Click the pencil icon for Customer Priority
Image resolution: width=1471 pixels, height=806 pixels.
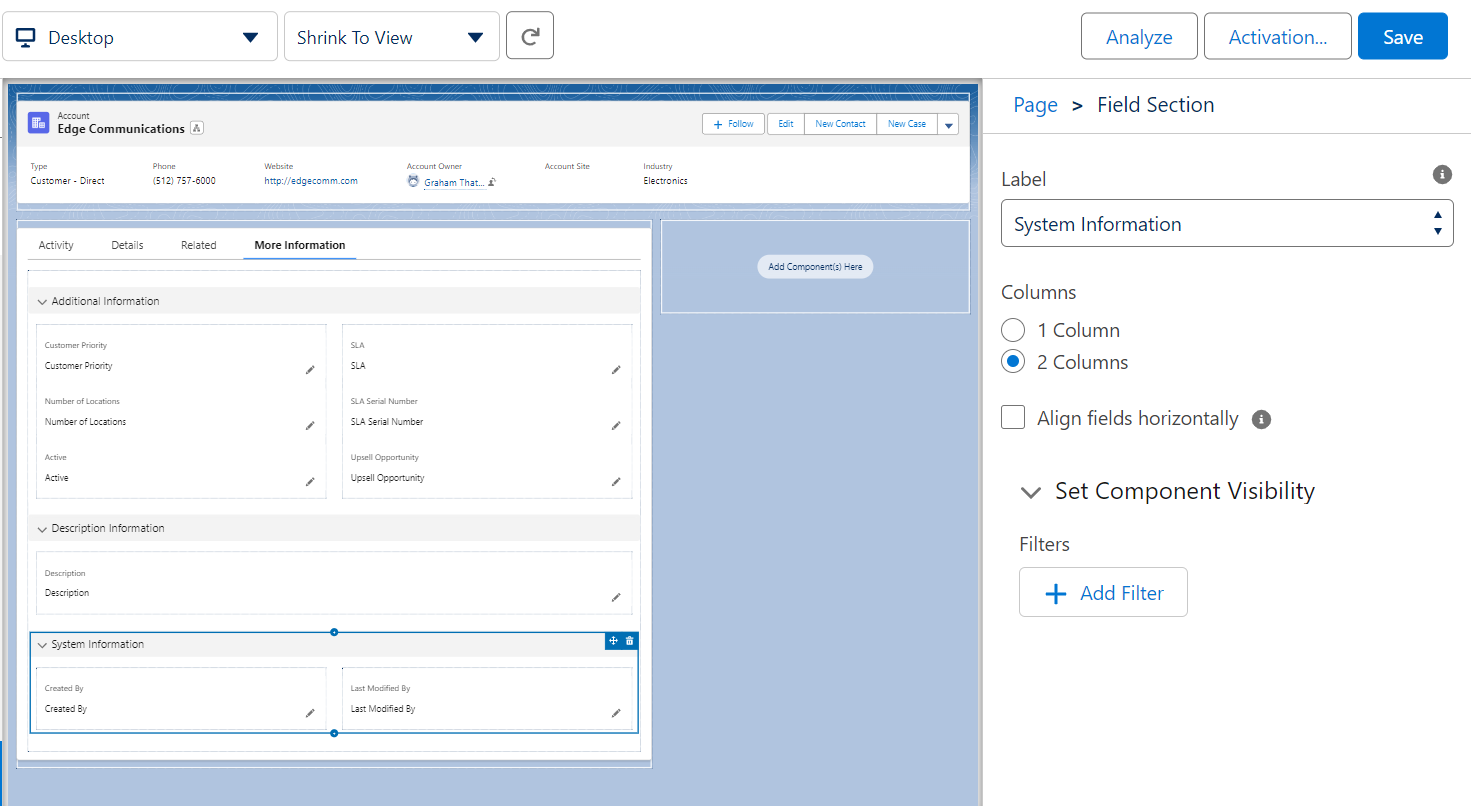click(310, 369)
